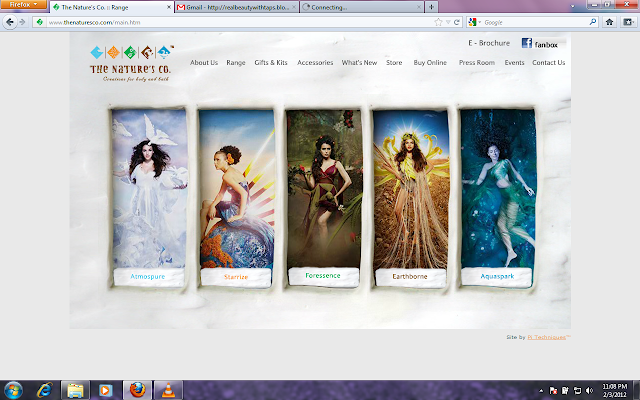Switch to the Gmail tab

[x=237, y=7]
